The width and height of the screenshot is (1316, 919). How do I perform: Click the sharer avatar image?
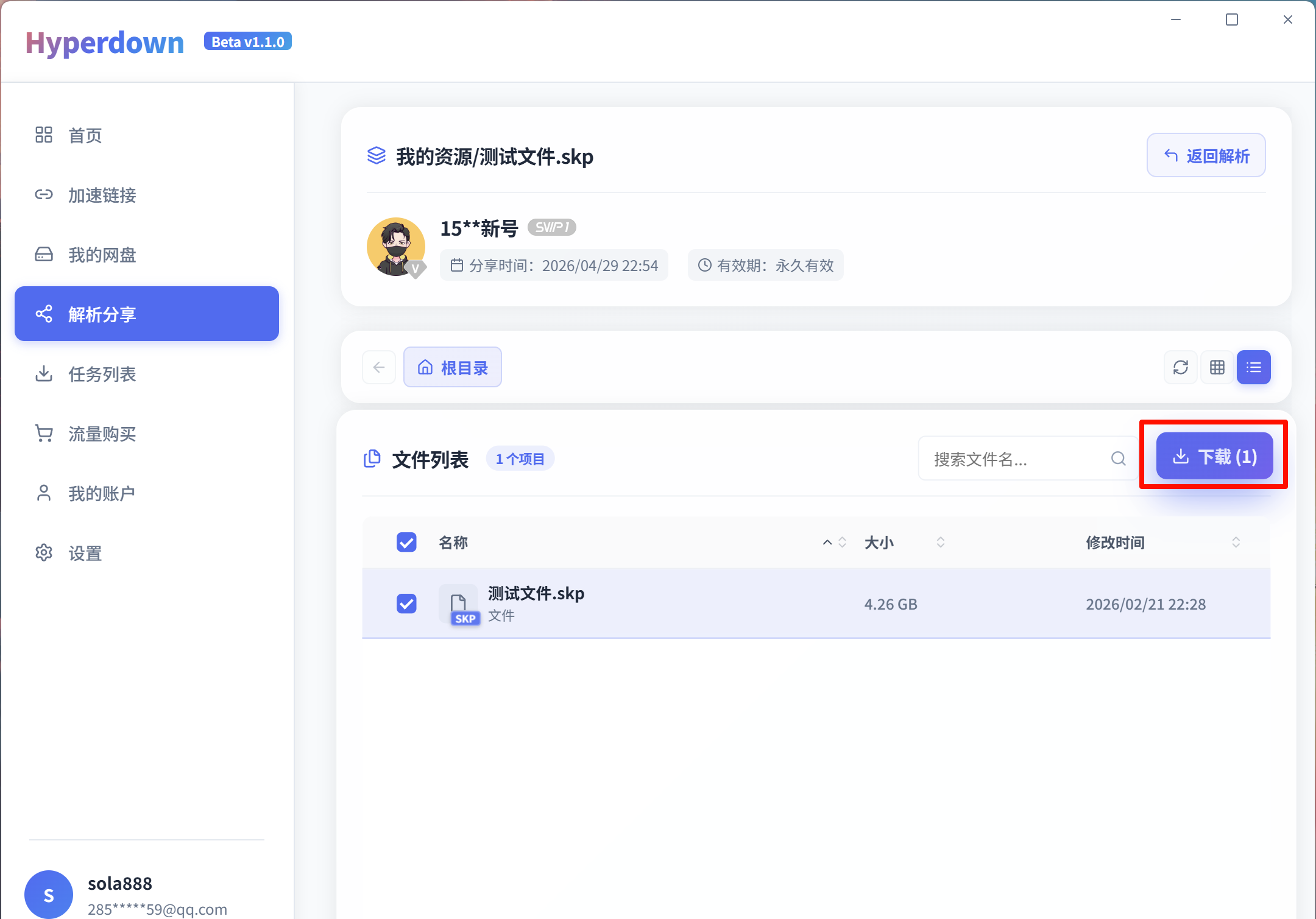(x=396, y=247)
